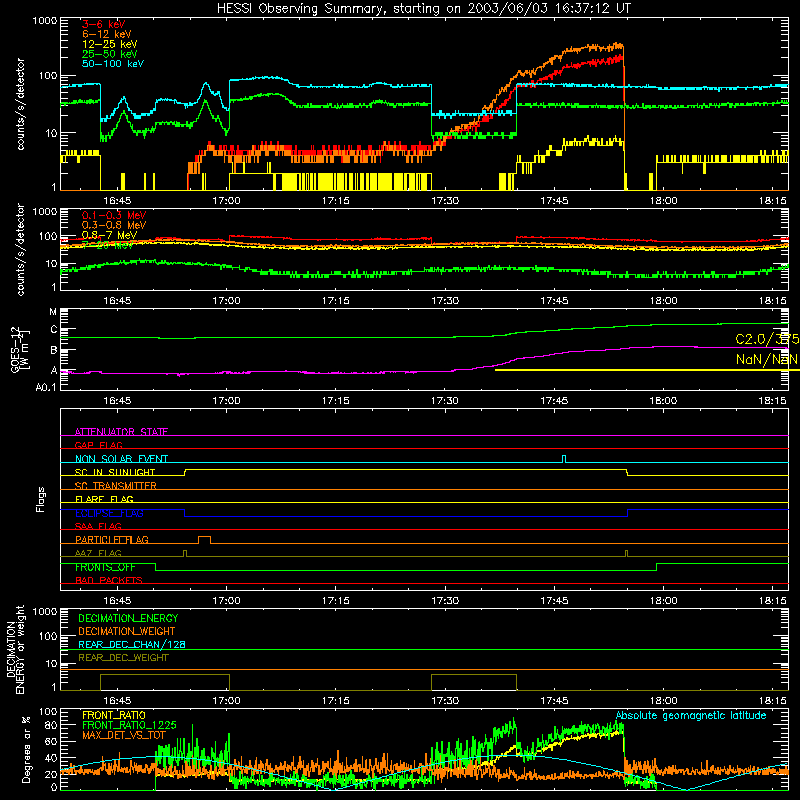Click the yellow GOES flare interval bar
This screenshot has width=800, height=800.
647,370
